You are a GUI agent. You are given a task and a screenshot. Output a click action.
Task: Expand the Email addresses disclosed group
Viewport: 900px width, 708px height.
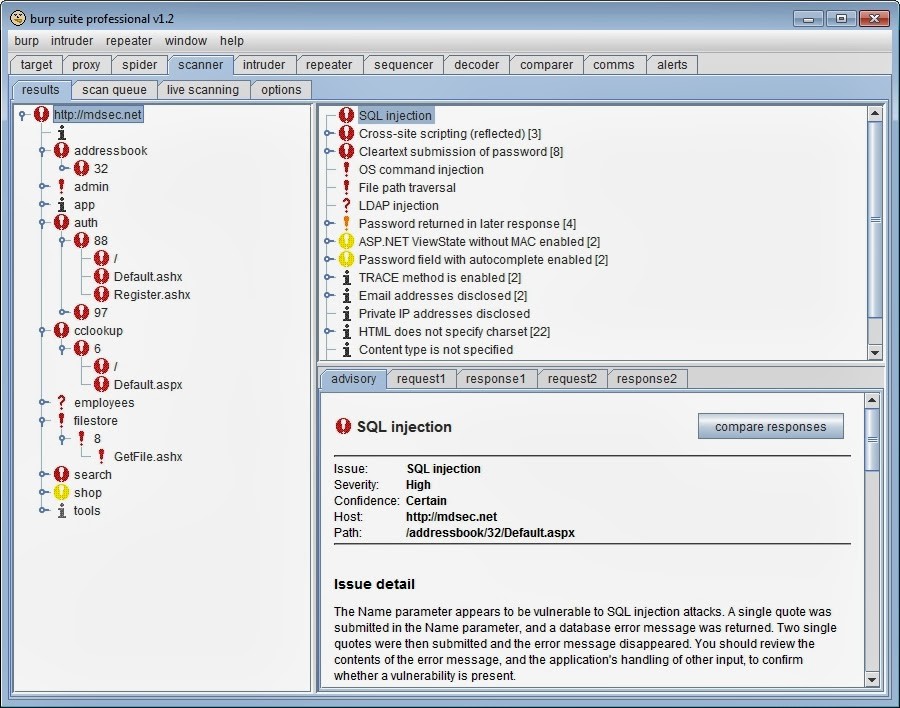(328, 295)
